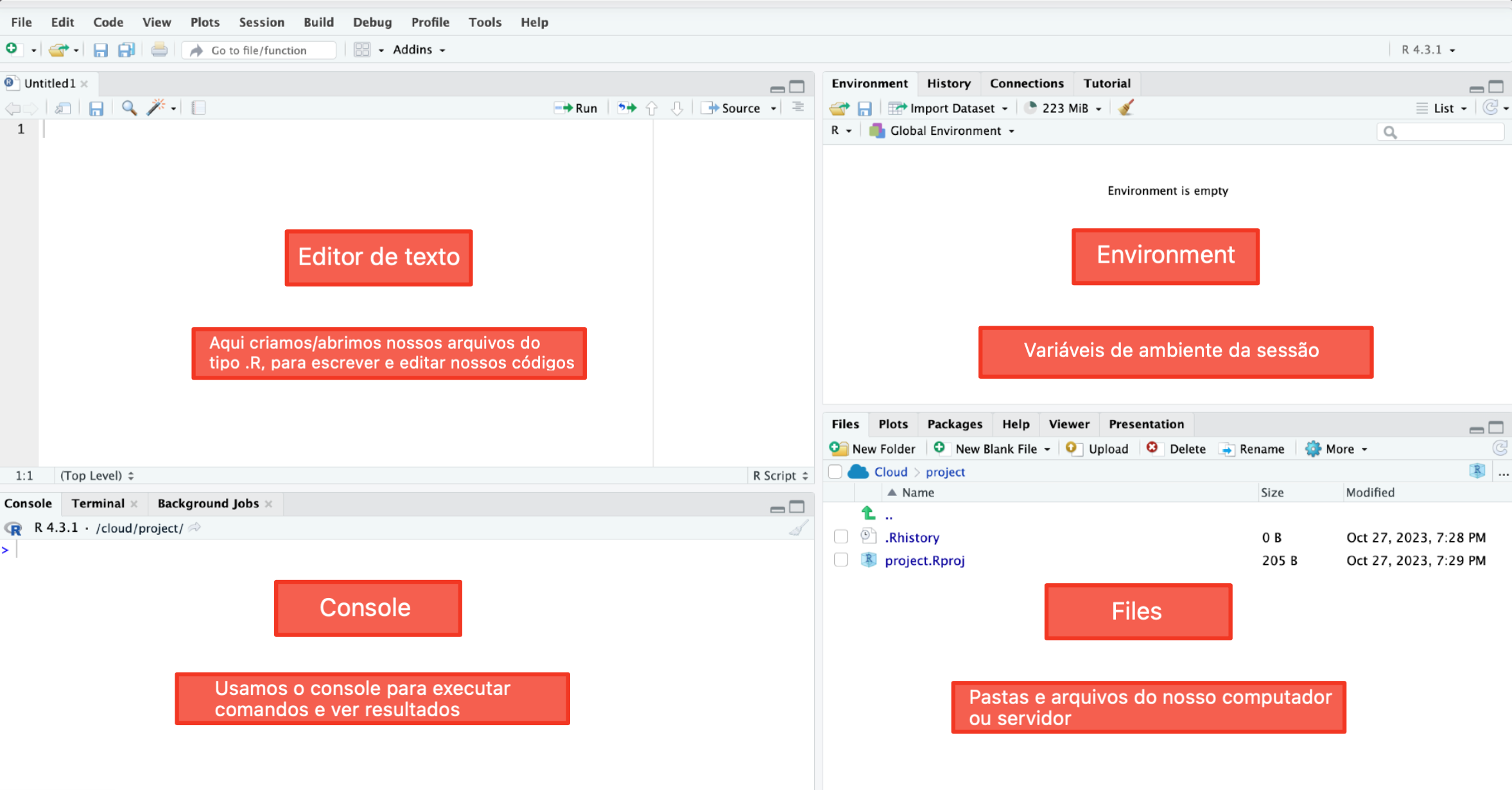The width and height of the screenshot is (1512, 790).
Task: Toggle the select-all checkbox beside Cloud
Action: tap(835, 472)
